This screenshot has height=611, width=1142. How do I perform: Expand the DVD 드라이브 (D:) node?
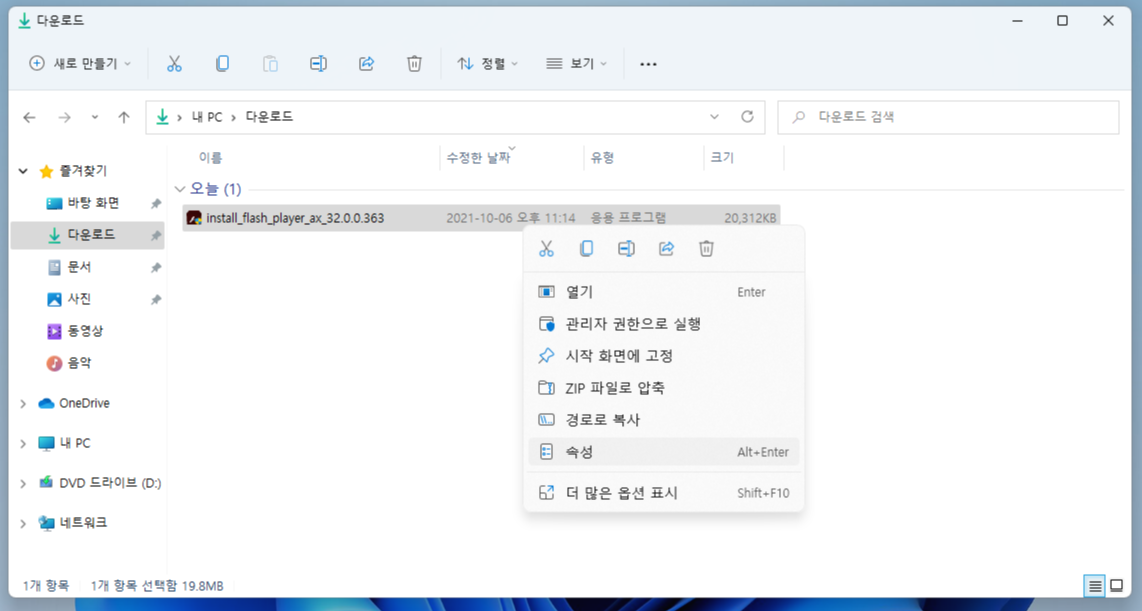[23, 484]
